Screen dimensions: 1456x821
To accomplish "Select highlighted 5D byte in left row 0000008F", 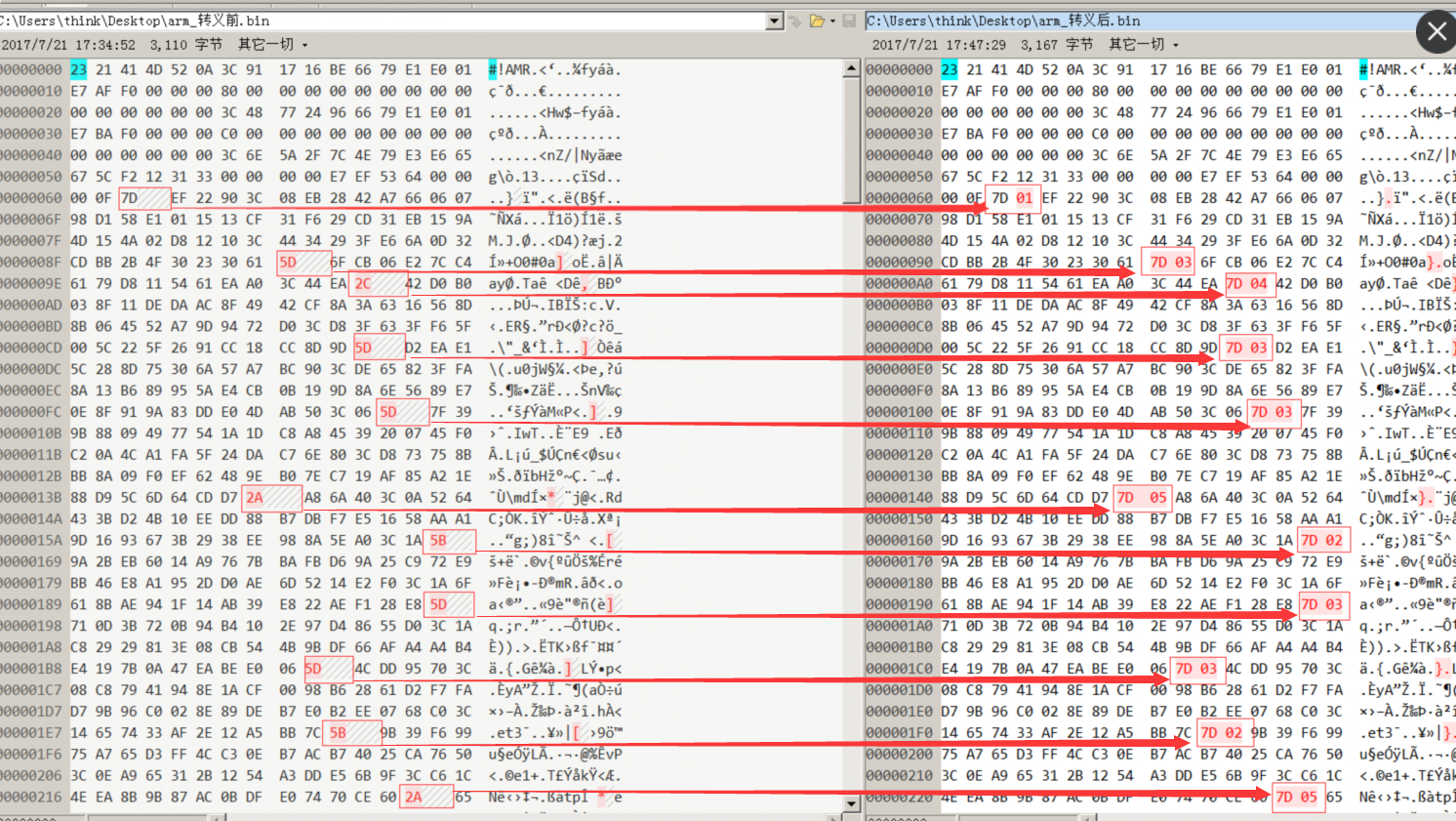I will pyautogui.click(x=287, y=262).
